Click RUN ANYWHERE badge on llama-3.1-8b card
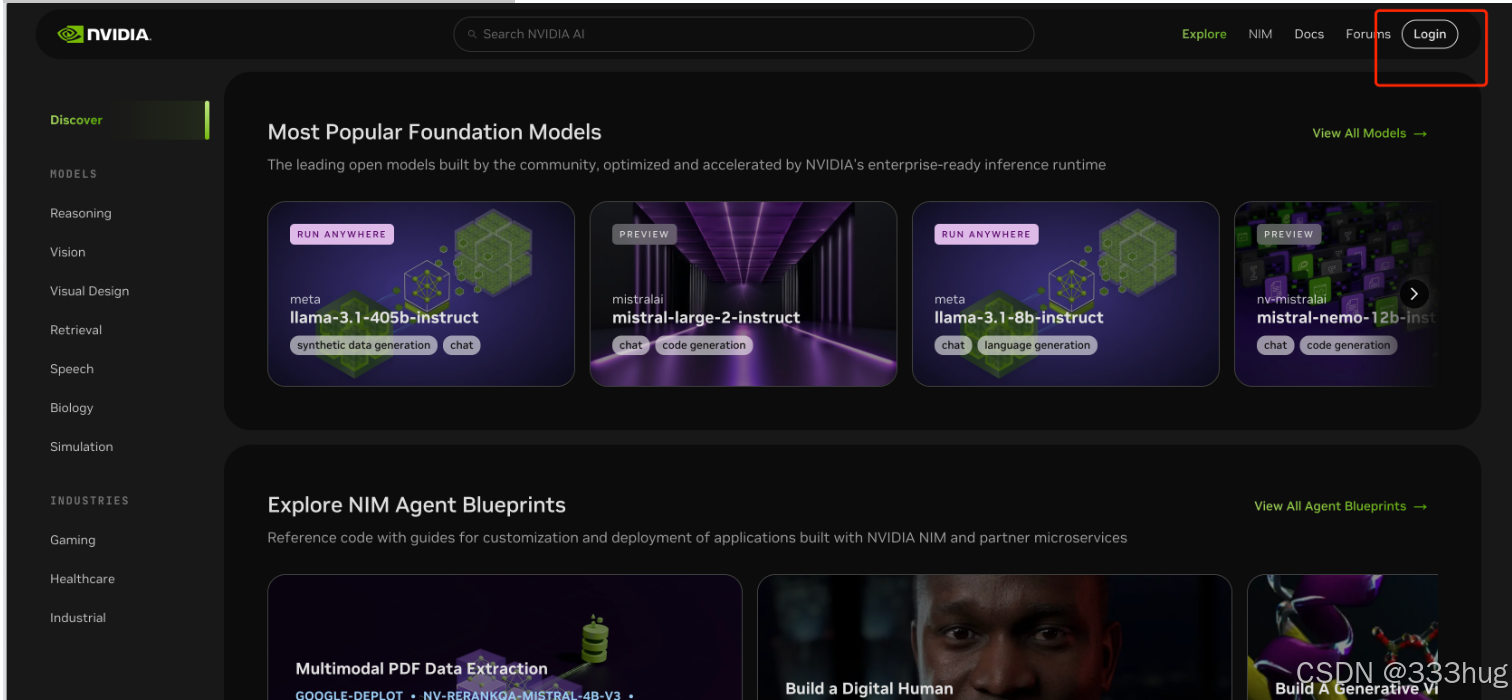Viewport: 1512px width, 700px height. (x=986, y=234)
